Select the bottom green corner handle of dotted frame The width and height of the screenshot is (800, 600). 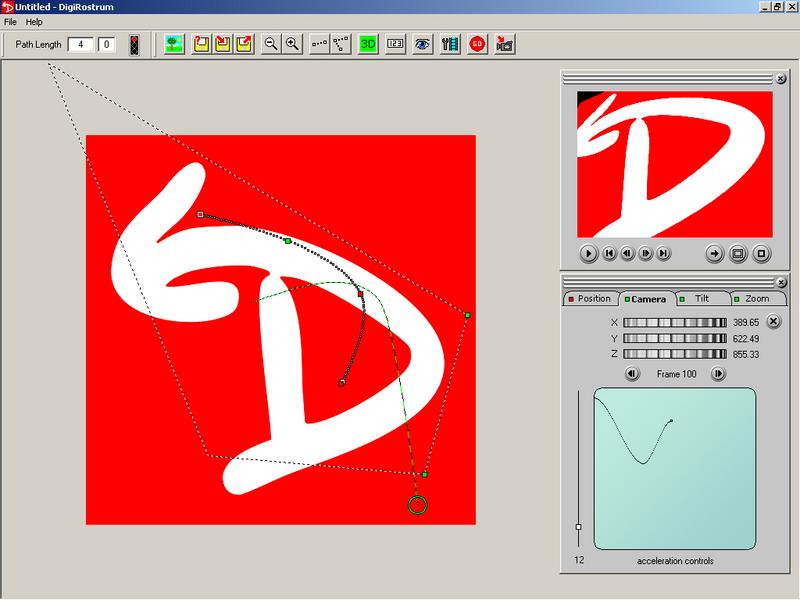point(424,474)
